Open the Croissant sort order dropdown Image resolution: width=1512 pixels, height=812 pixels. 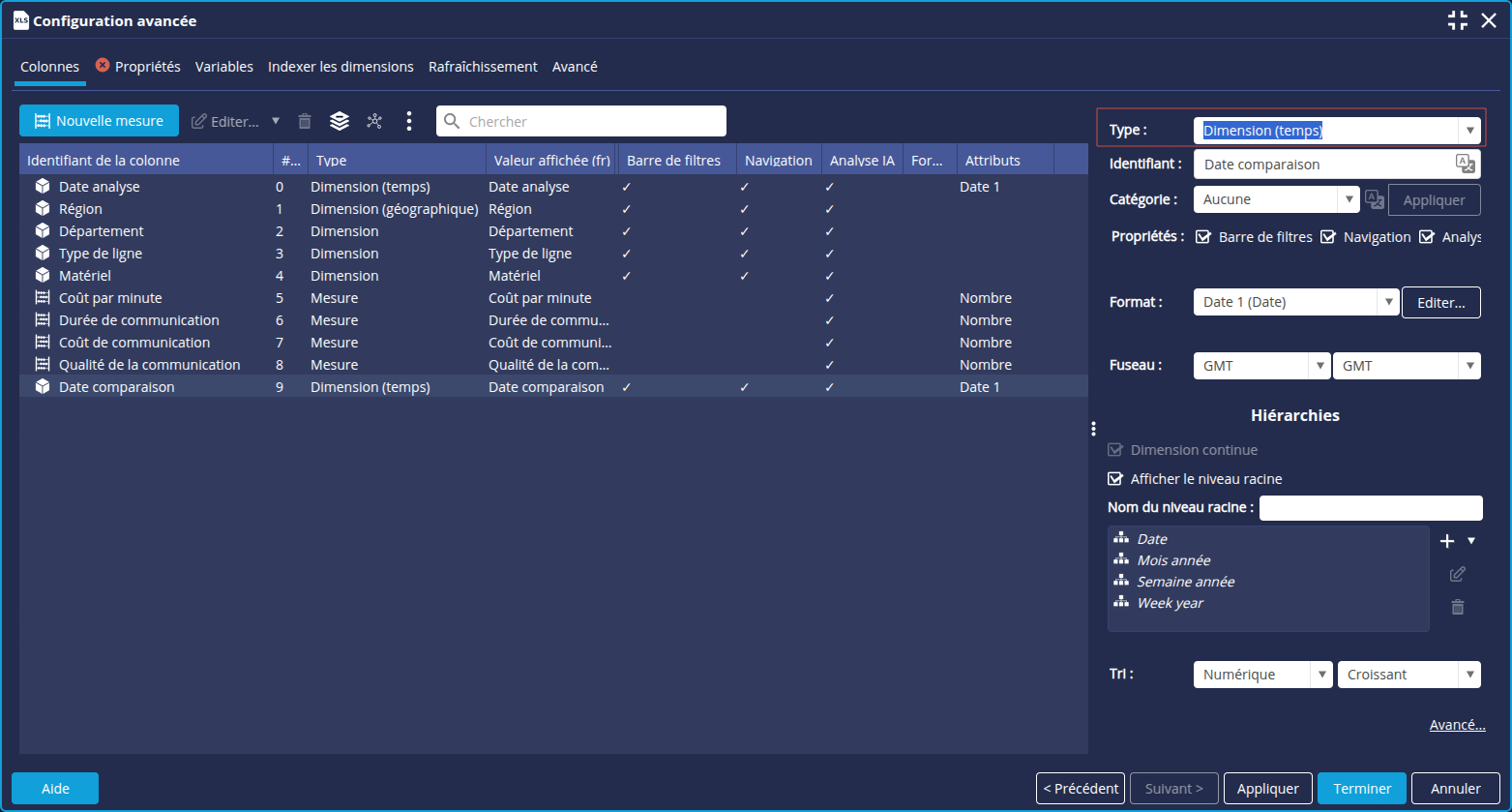pos(1470,675)
